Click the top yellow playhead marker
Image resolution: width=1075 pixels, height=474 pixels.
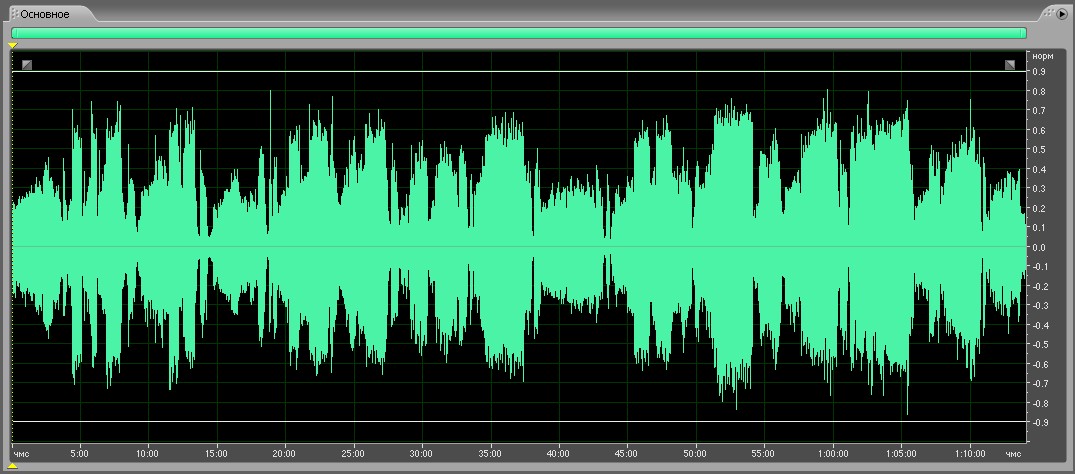pos(13,45)
